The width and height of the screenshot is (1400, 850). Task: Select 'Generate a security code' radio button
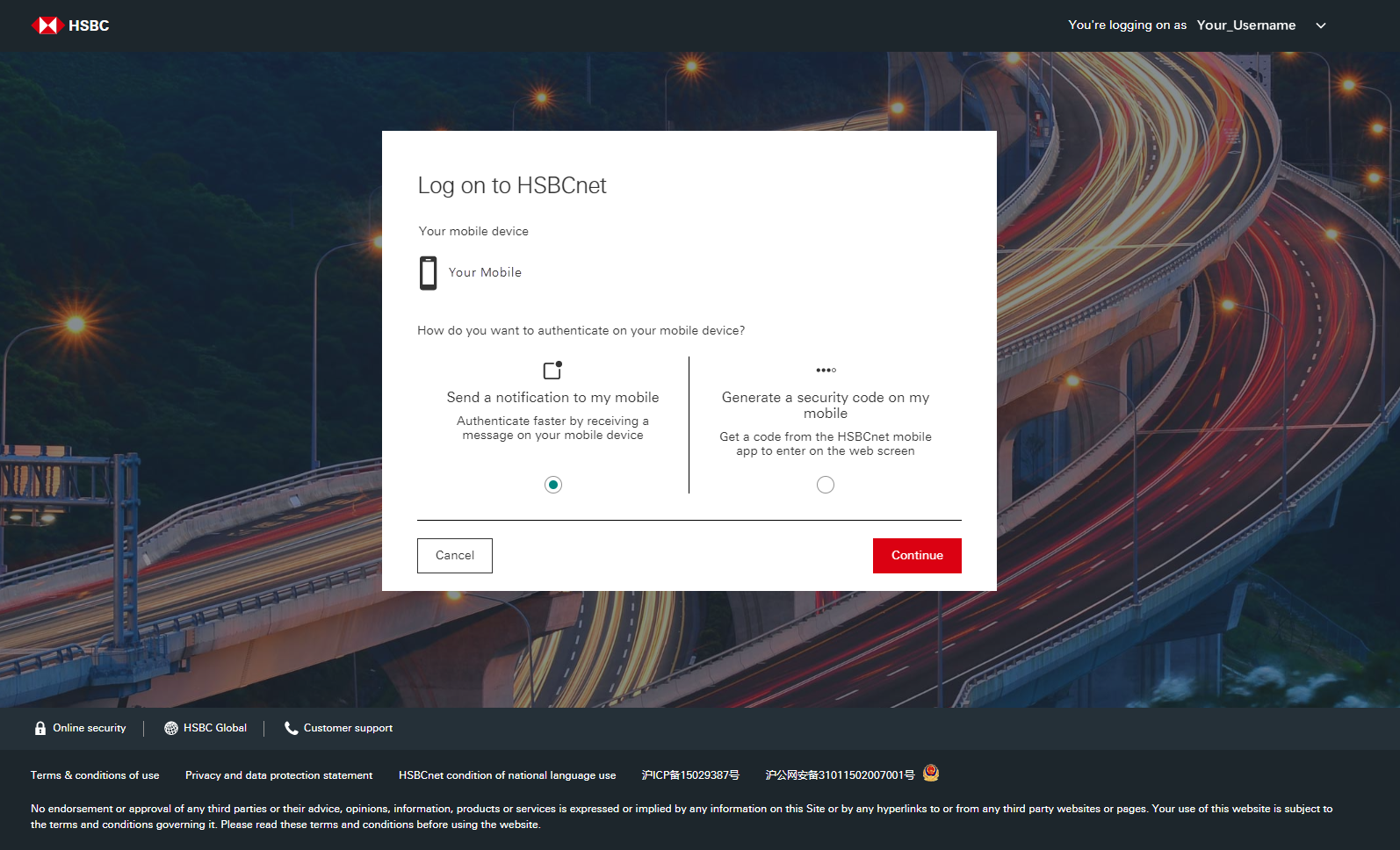pos(826,485)
